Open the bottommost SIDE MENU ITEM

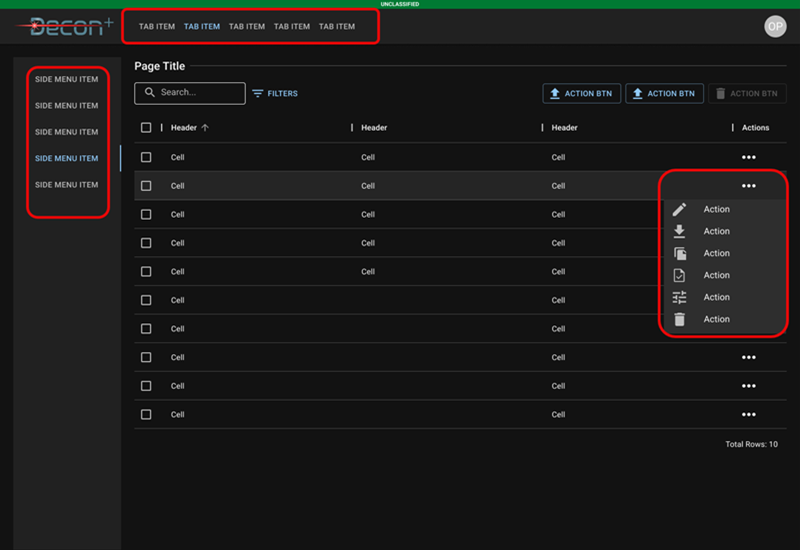(66, 185)
